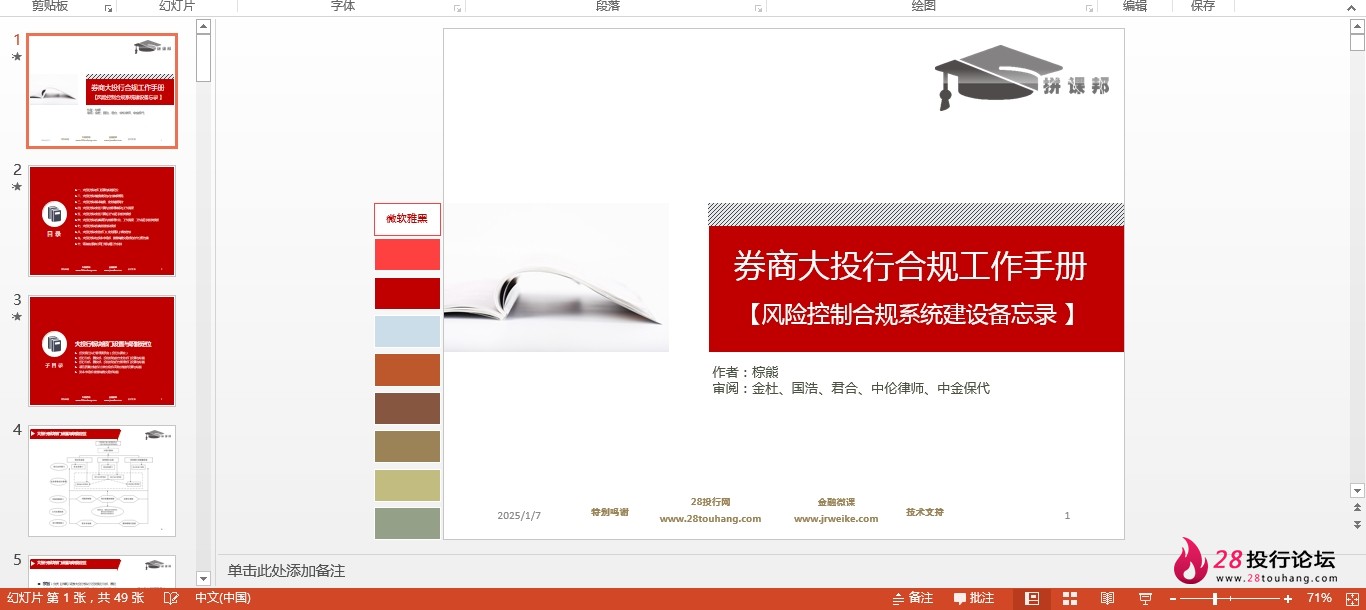Click the open book image on slide

(x=556, y=278)
